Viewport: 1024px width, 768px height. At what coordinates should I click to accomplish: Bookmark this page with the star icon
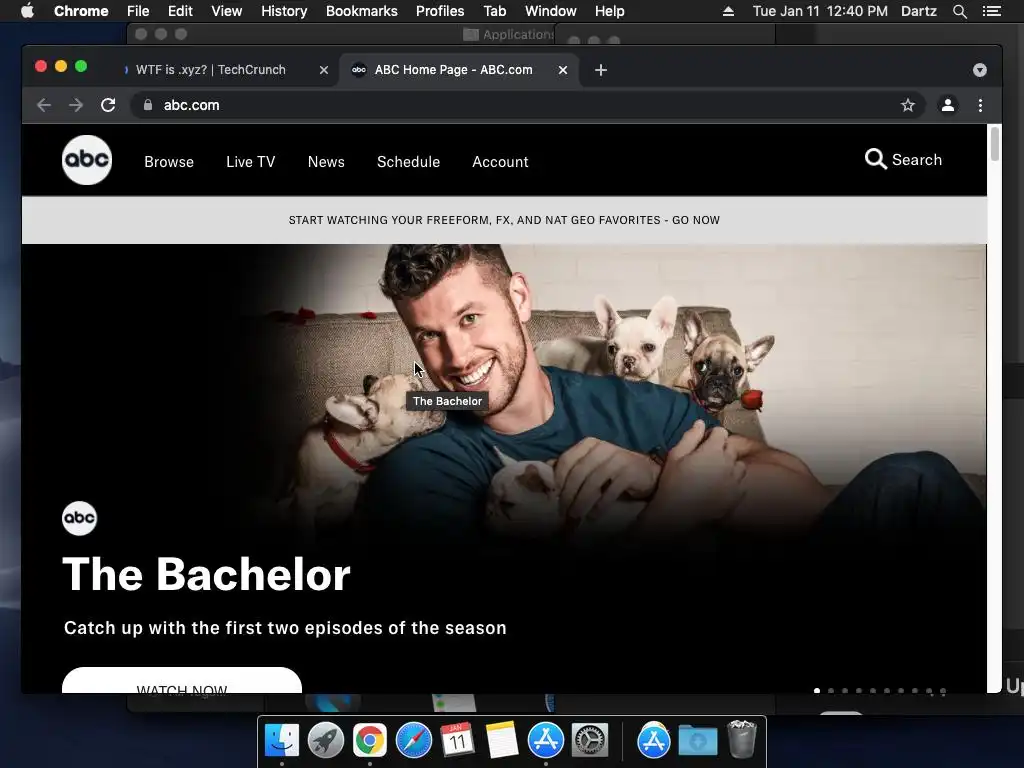(908, 105)
